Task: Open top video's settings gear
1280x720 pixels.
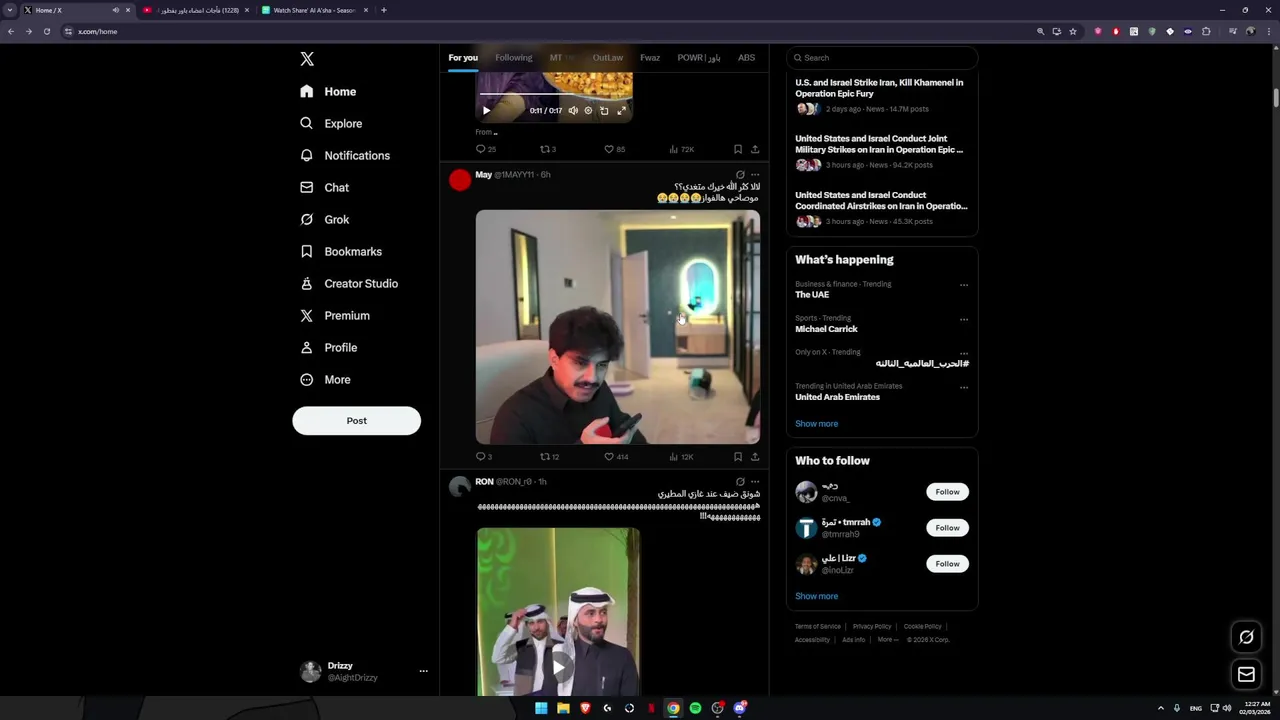Action: pos(588,110)
